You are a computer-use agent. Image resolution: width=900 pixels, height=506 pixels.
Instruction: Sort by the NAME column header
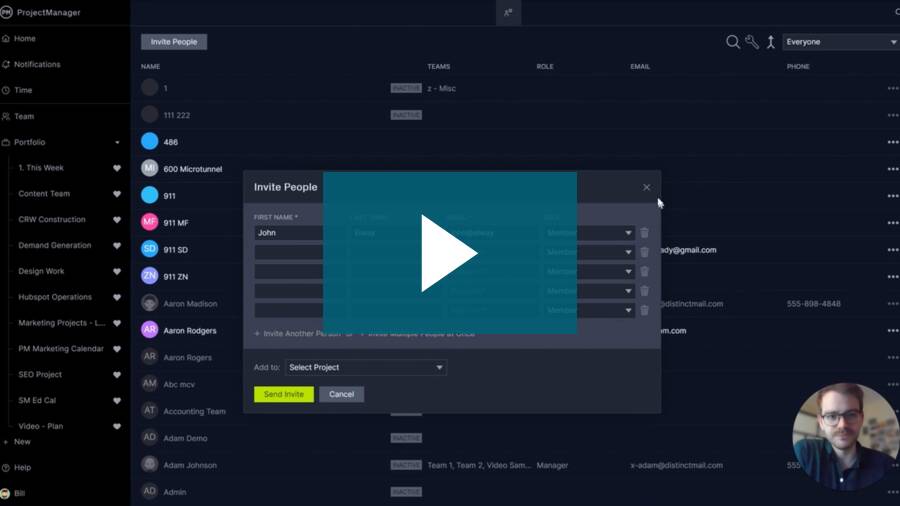(150, 67)
